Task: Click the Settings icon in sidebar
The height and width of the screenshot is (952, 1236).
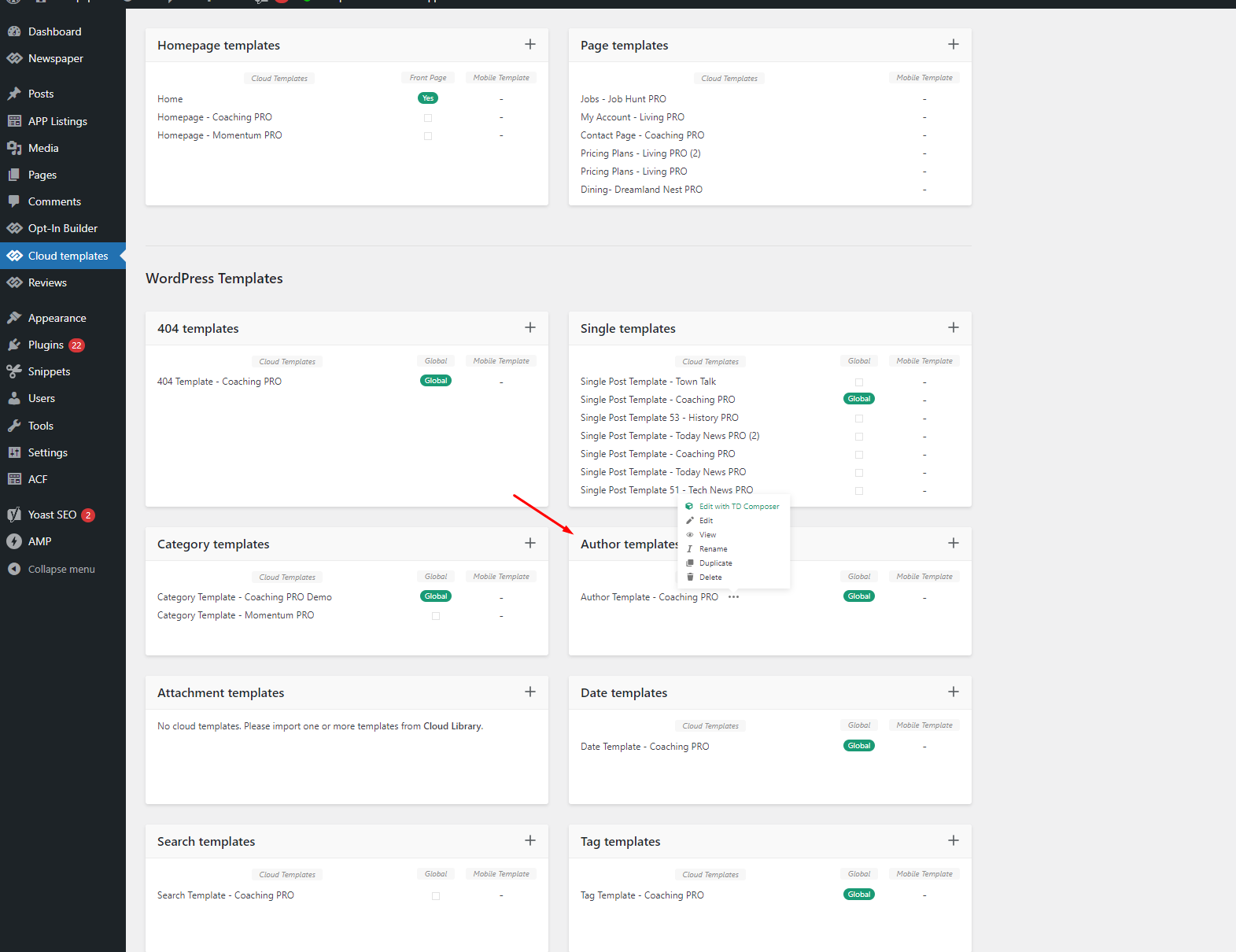Action: [x=14, y=452]
